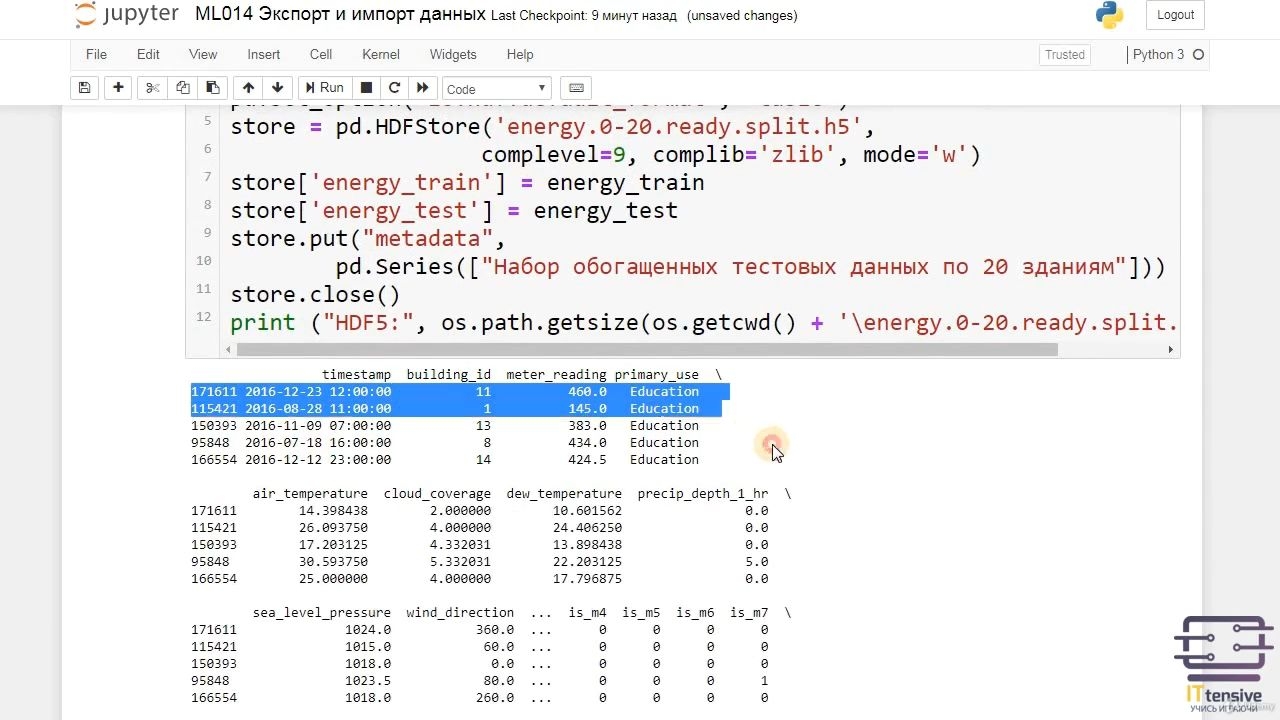
Task: Click the primary_use column header
Action: click(656, 375)
